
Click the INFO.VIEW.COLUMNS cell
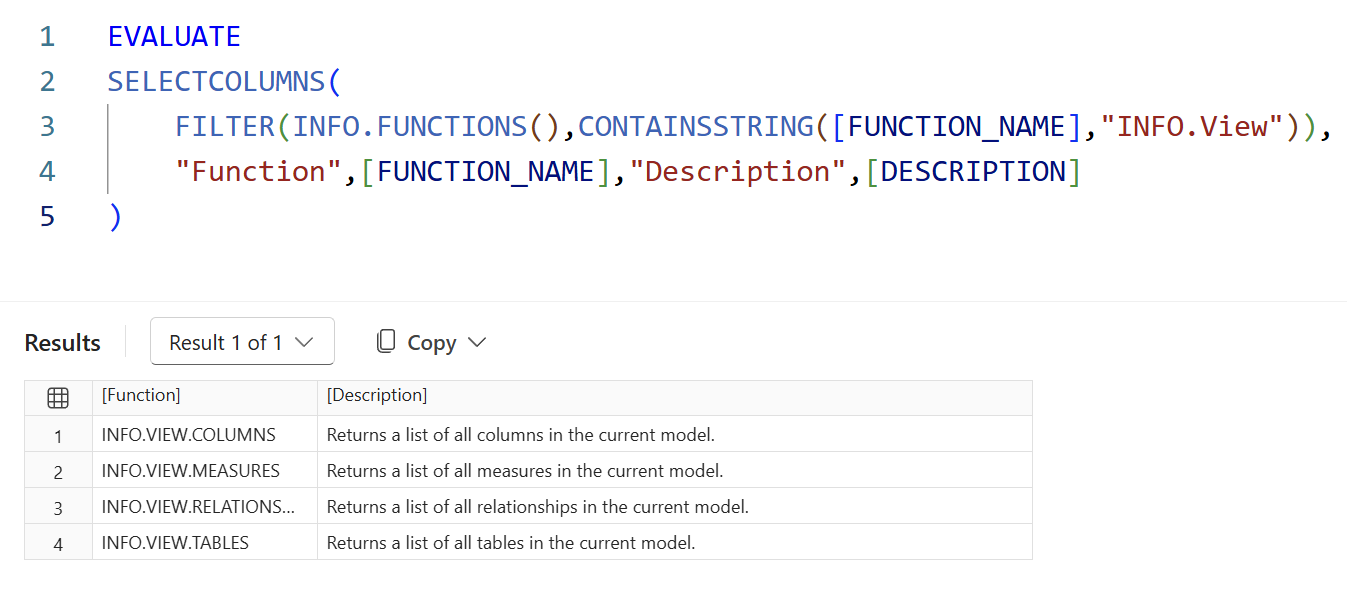(x=189, y=435)
